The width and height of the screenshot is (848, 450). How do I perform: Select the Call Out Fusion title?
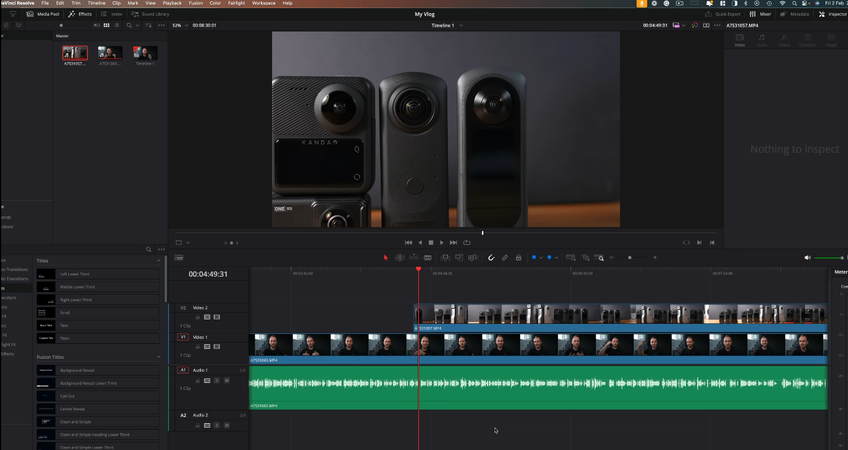pos(98,396)
